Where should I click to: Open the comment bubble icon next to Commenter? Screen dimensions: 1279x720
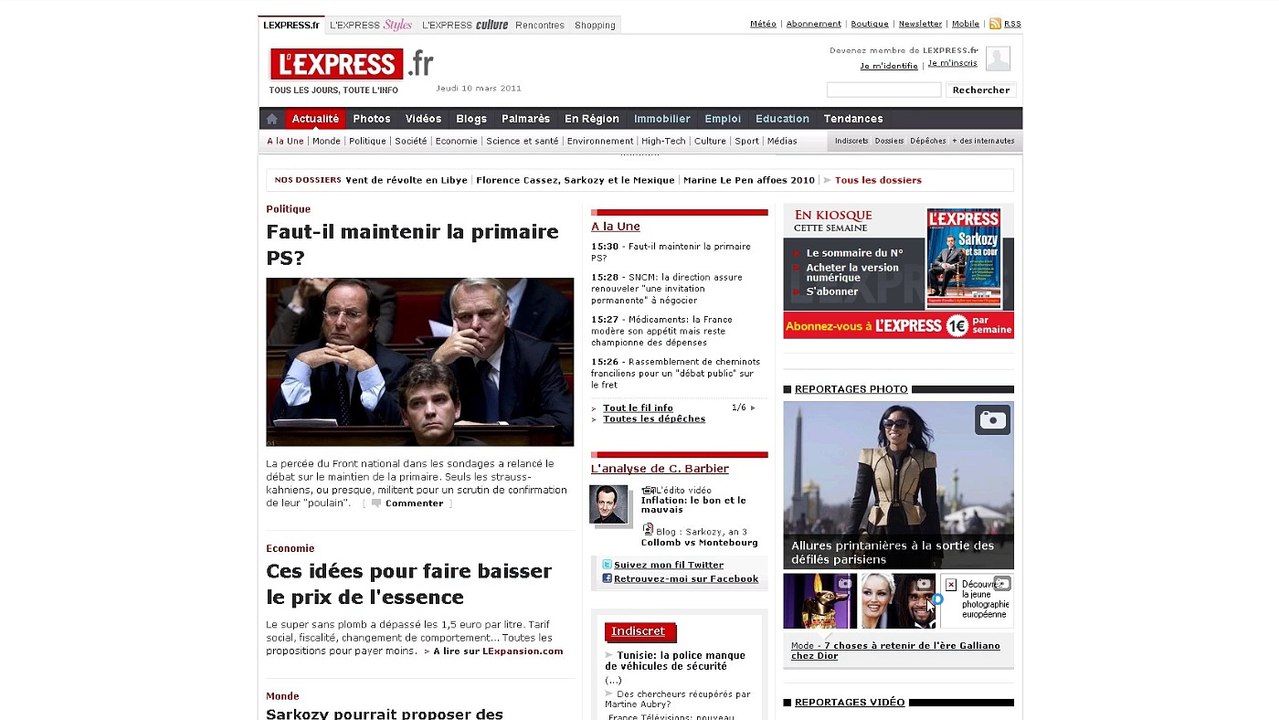[376, 503]
